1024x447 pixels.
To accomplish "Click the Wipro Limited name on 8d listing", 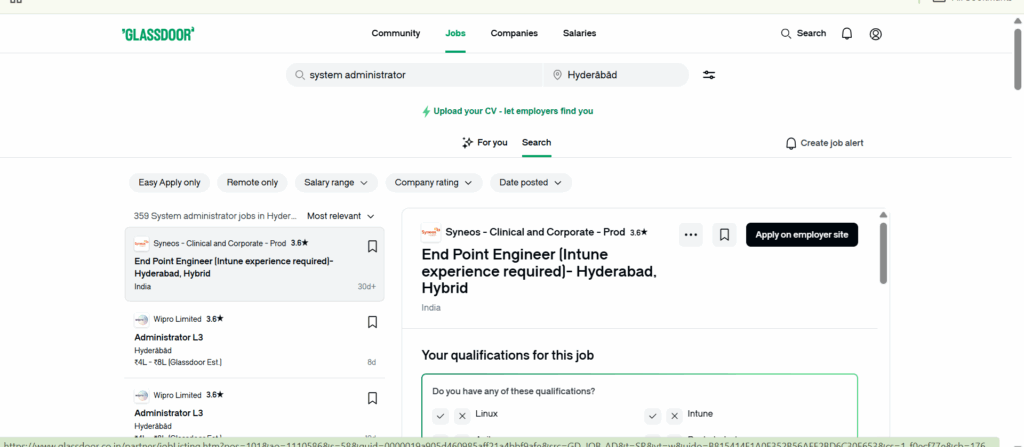I will pos(177,320).
